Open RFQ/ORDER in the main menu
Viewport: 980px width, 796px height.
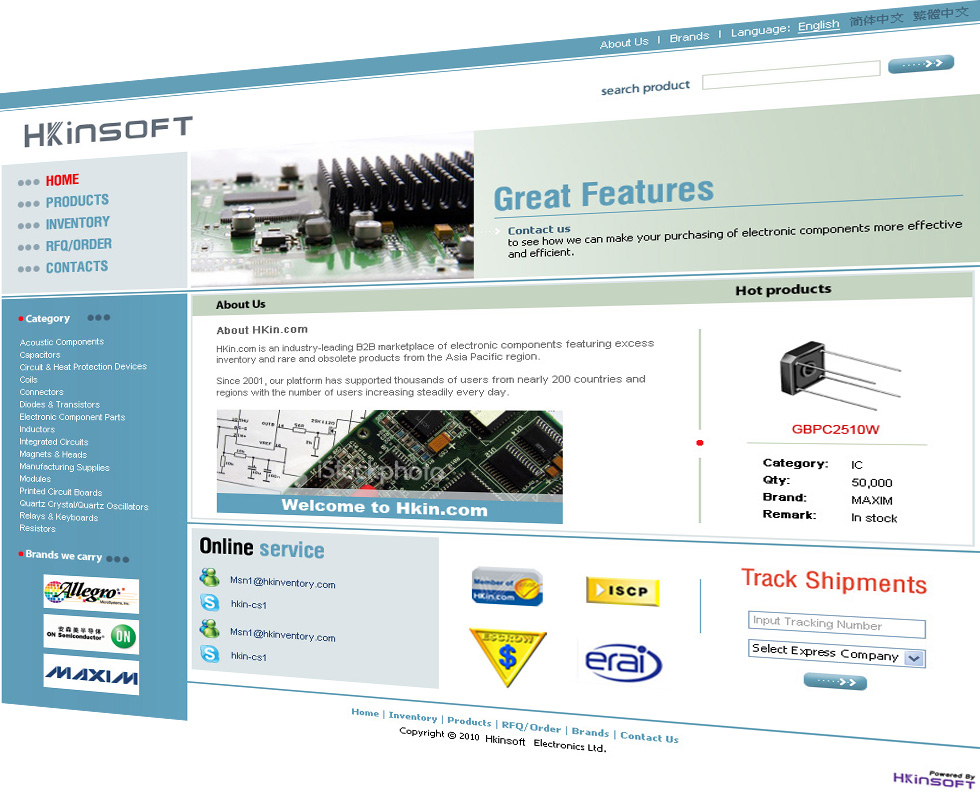(x=79, y=245)
